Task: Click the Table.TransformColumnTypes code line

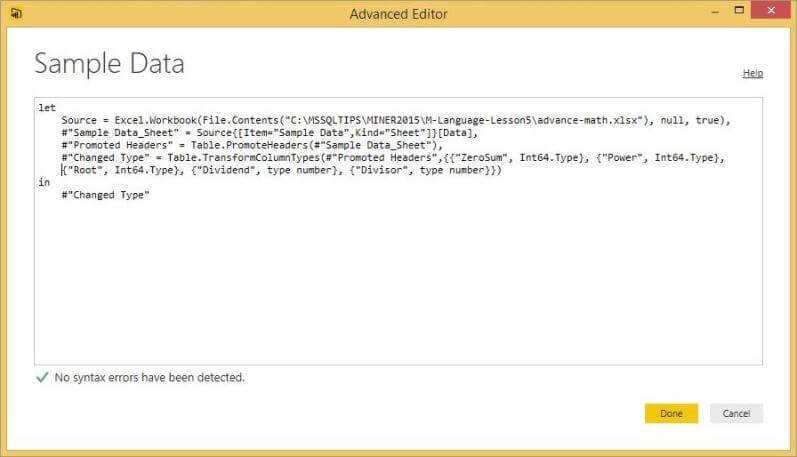Action: [393, 158]
